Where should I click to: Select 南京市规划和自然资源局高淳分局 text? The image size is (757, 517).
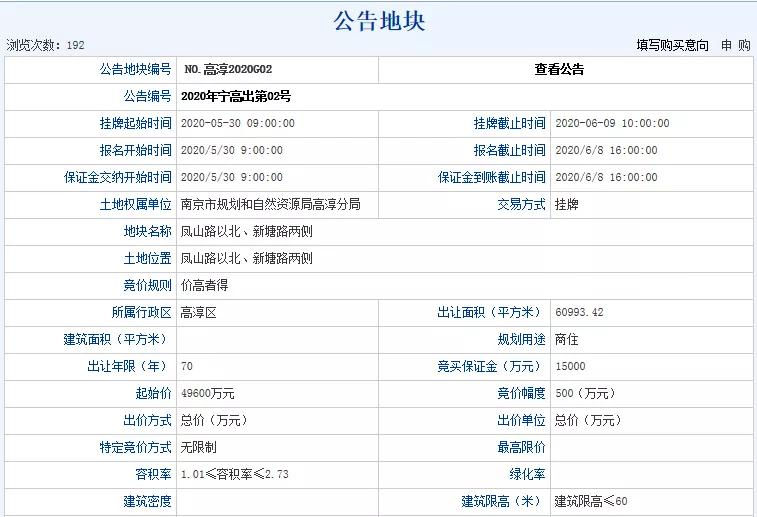point(270,205)
